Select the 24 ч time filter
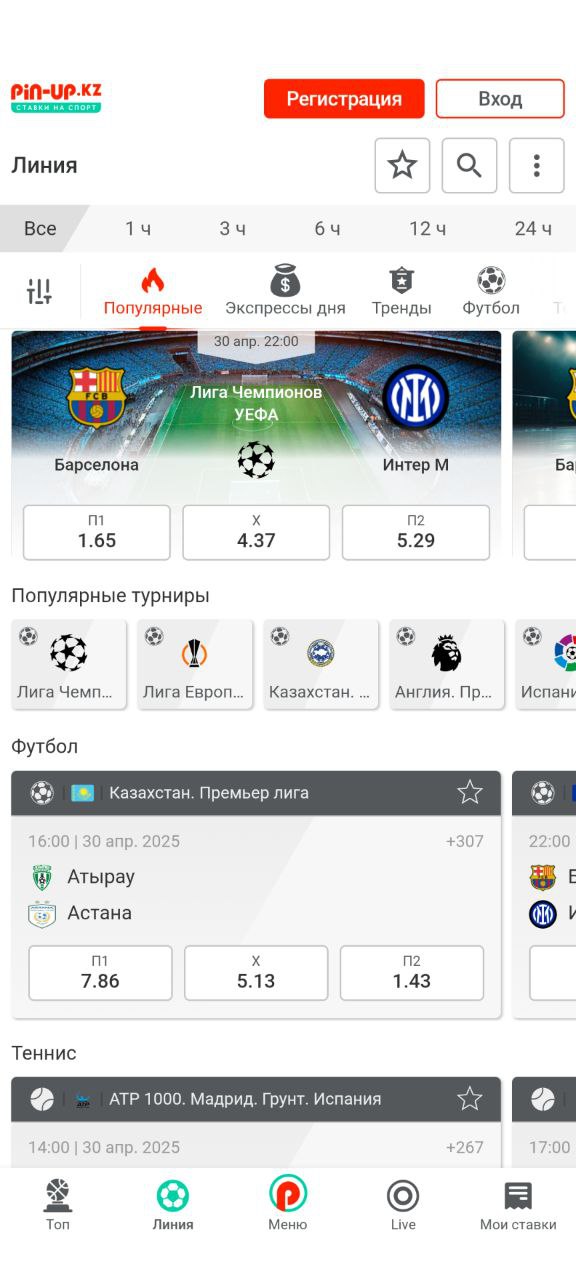This screenshot has width=576, height=1280. tap(533, 229)
